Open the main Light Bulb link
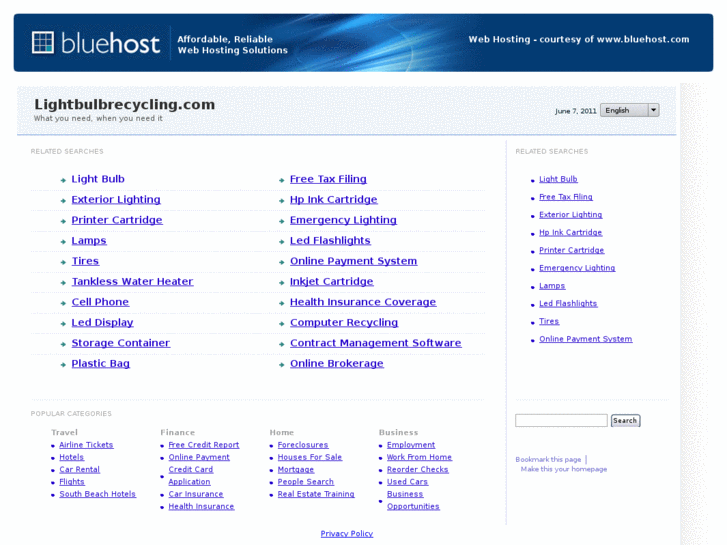Image resolution: width=727 pixels, height=545 pixels. tap(98, 179)
